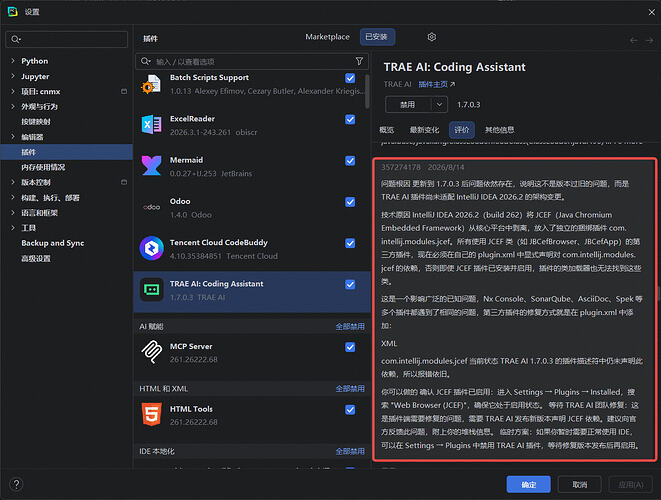Screen dimensions: 661x500
Task: Expand the 语言和框架 node
Action: [13, 212]
